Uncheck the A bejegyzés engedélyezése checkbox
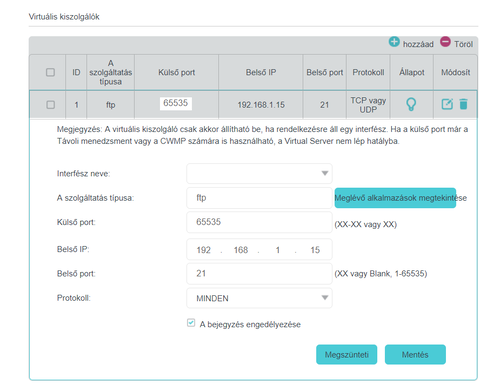This screenshot has width=480, height=384. point(191,323)
